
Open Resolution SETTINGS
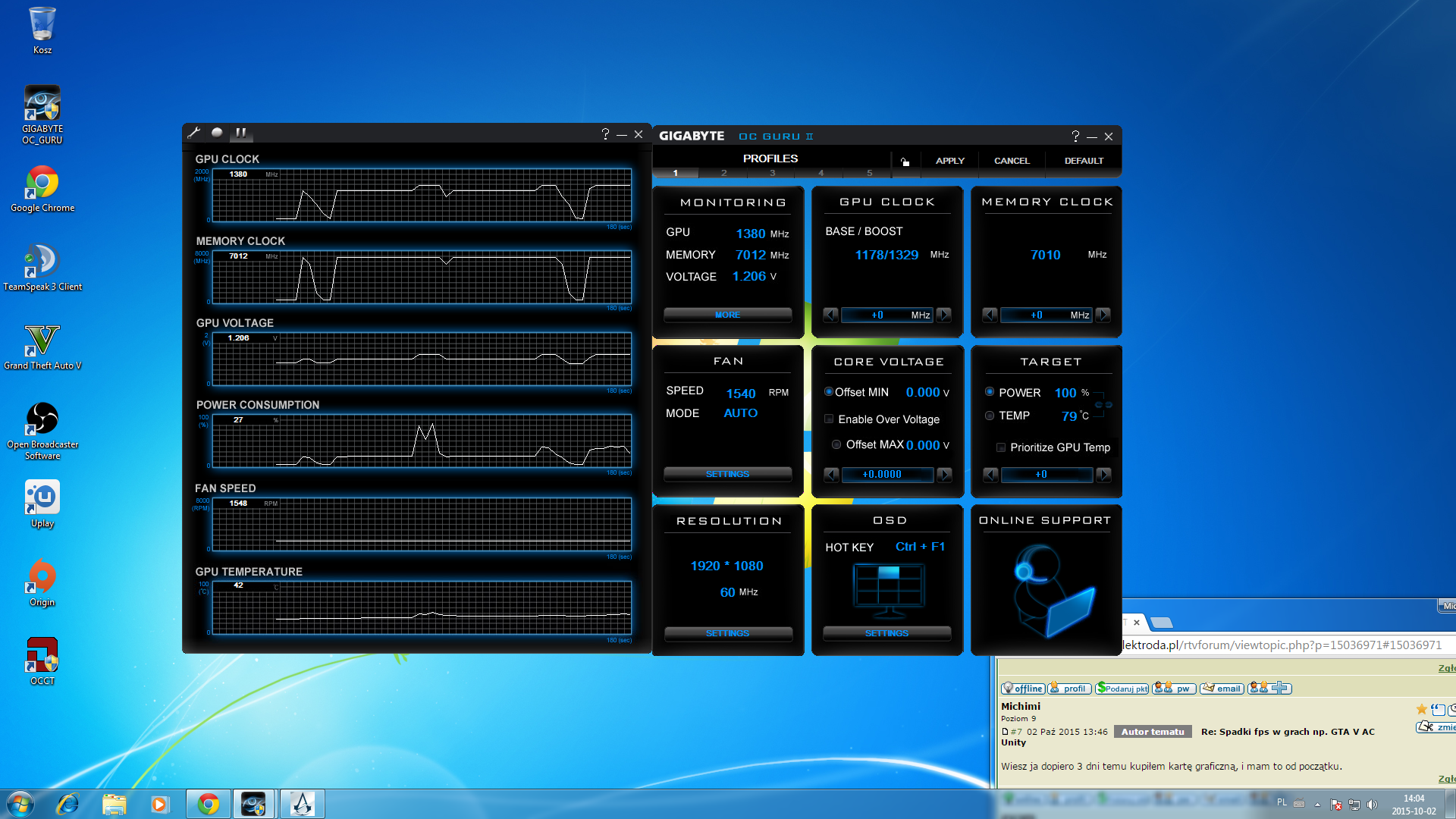728,633
